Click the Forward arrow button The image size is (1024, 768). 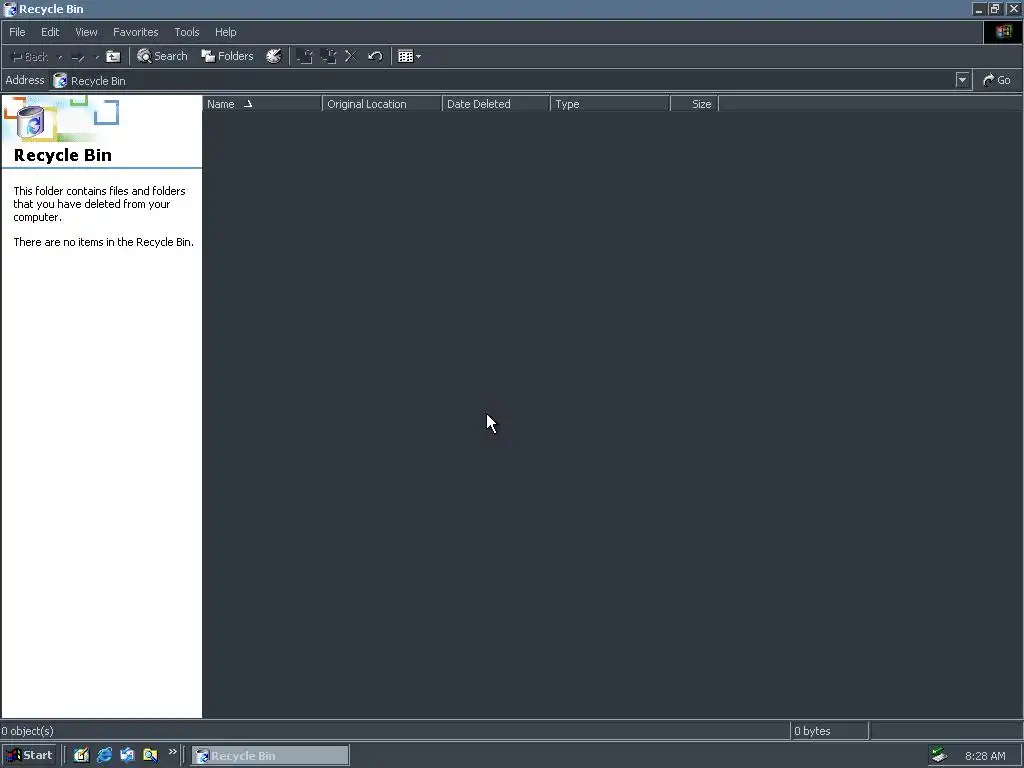pyautogui.click(x=78, y=57)
